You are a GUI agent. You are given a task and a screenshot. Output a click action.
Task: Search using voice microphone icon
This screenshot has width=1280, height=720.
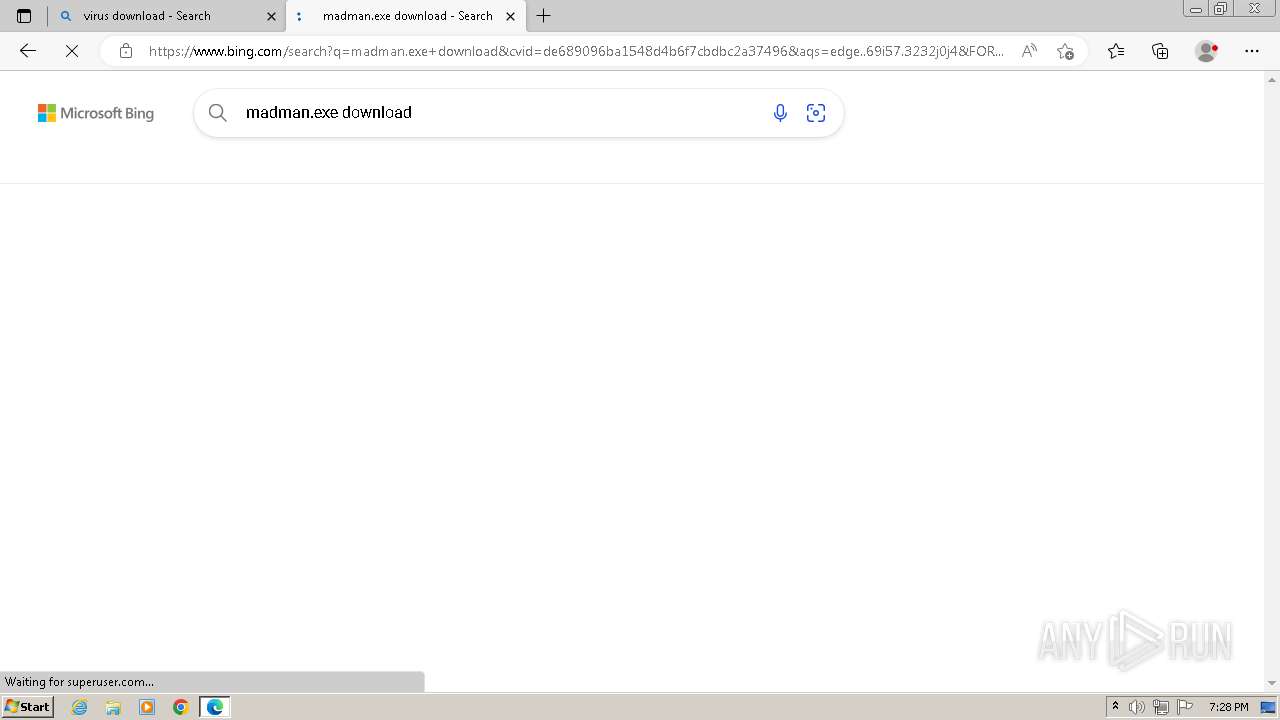780,113
